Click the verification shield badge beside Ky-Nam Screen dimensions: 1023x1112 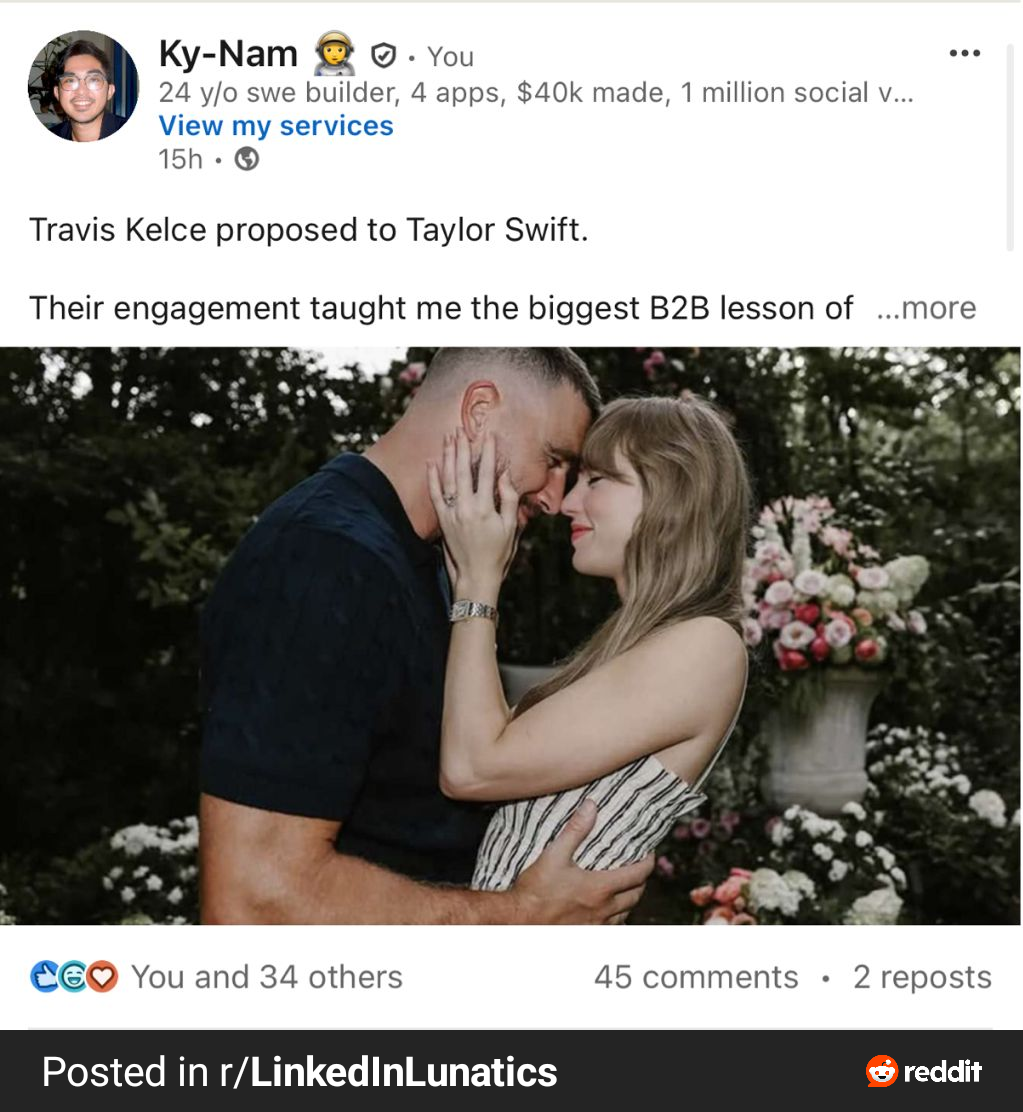[383, 55]
